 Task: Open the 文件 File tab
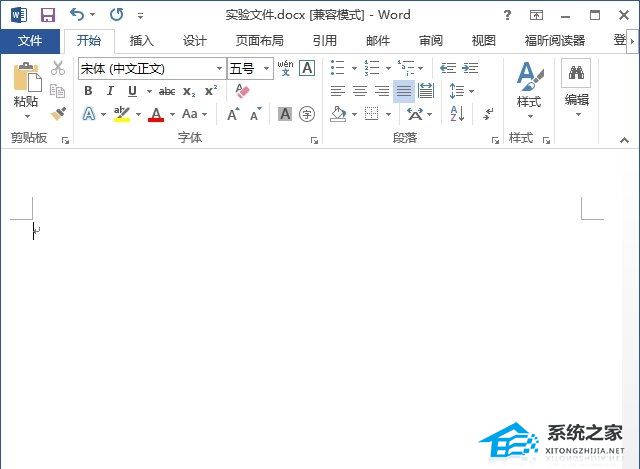(x=30, y=41)
